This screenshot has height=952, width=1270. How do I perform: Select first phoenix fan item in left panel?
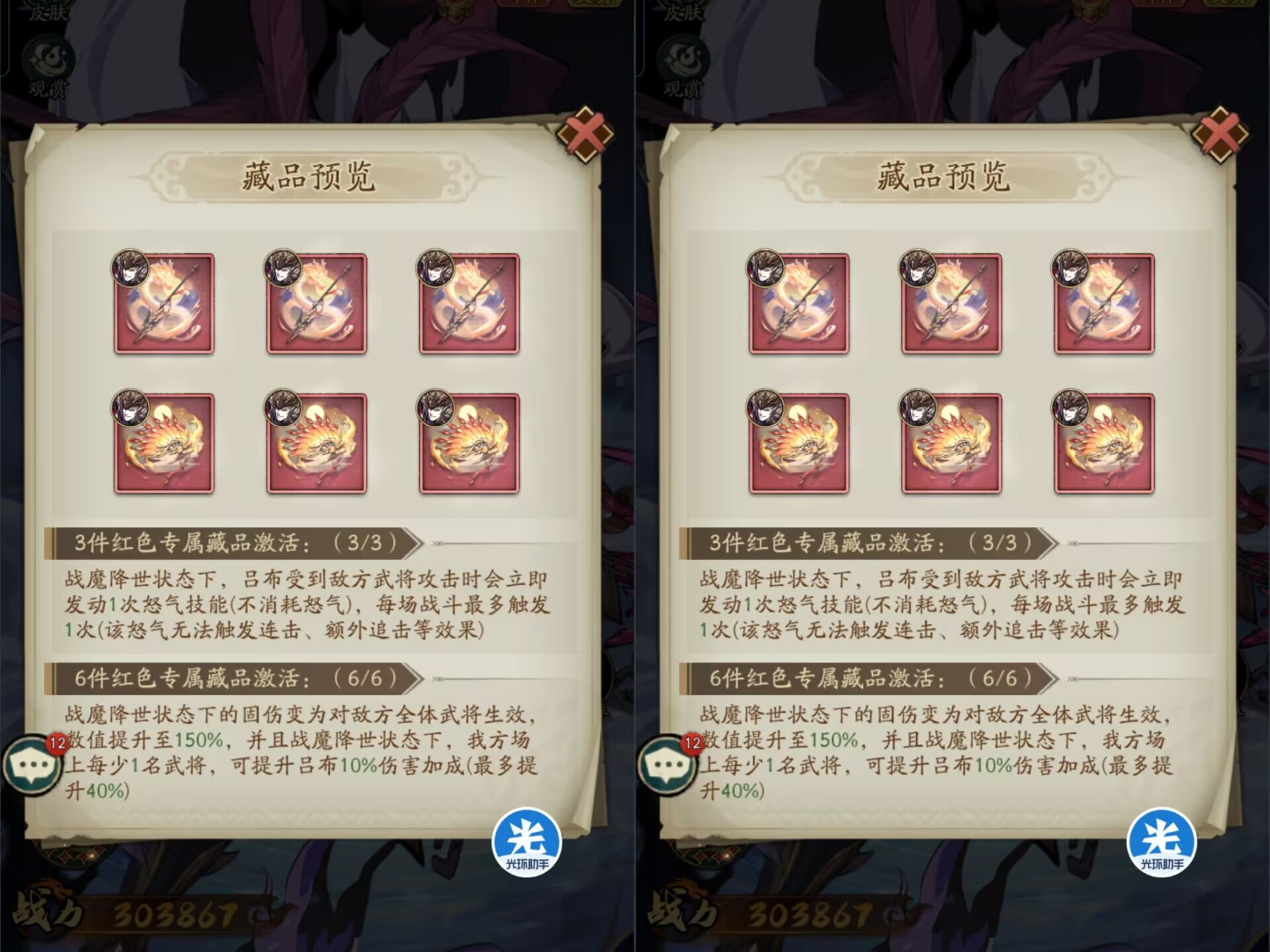[164, 444]
